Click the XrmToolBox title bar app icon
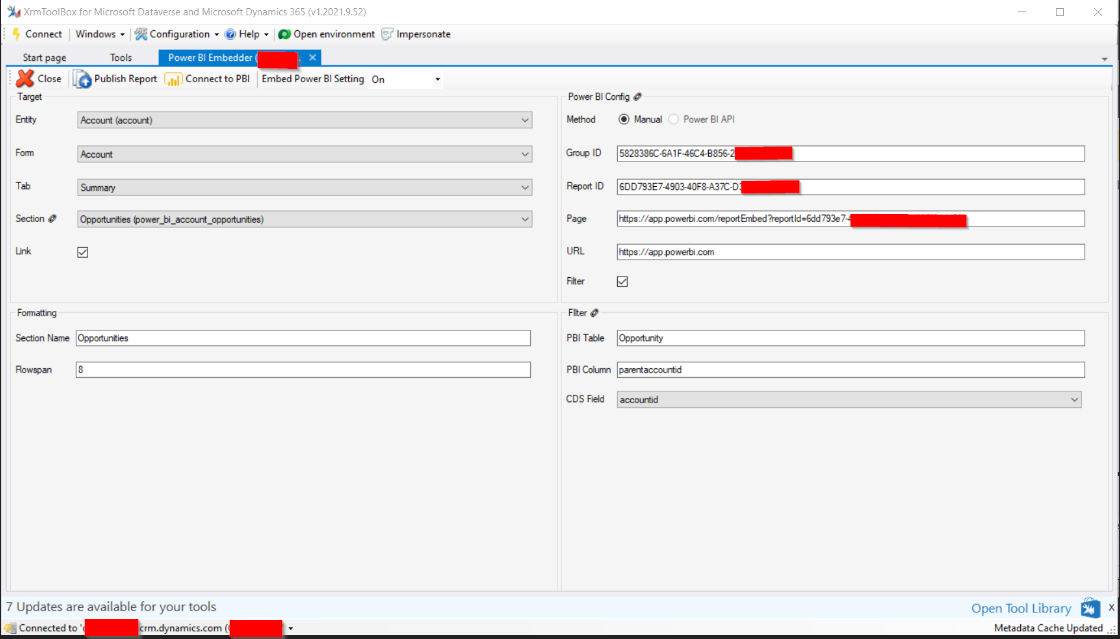The image size is (1120, 639). 13,11
